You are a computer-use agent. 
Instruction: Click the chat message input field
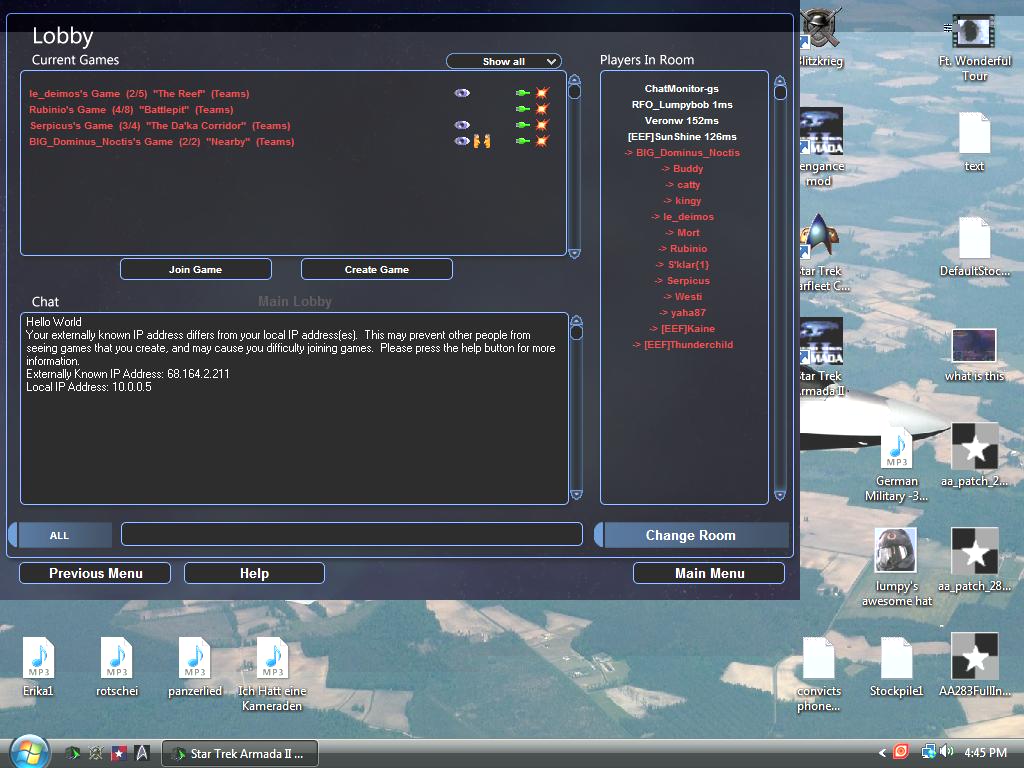pos(351,534)
